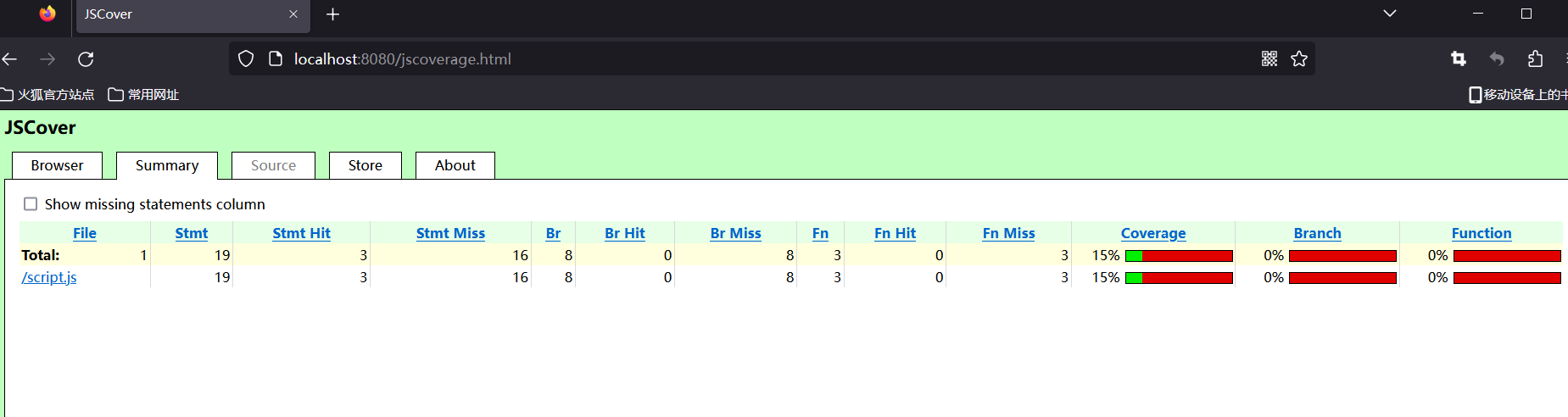
Task: Click Show missing statements column label
Action: pos(155,204)
